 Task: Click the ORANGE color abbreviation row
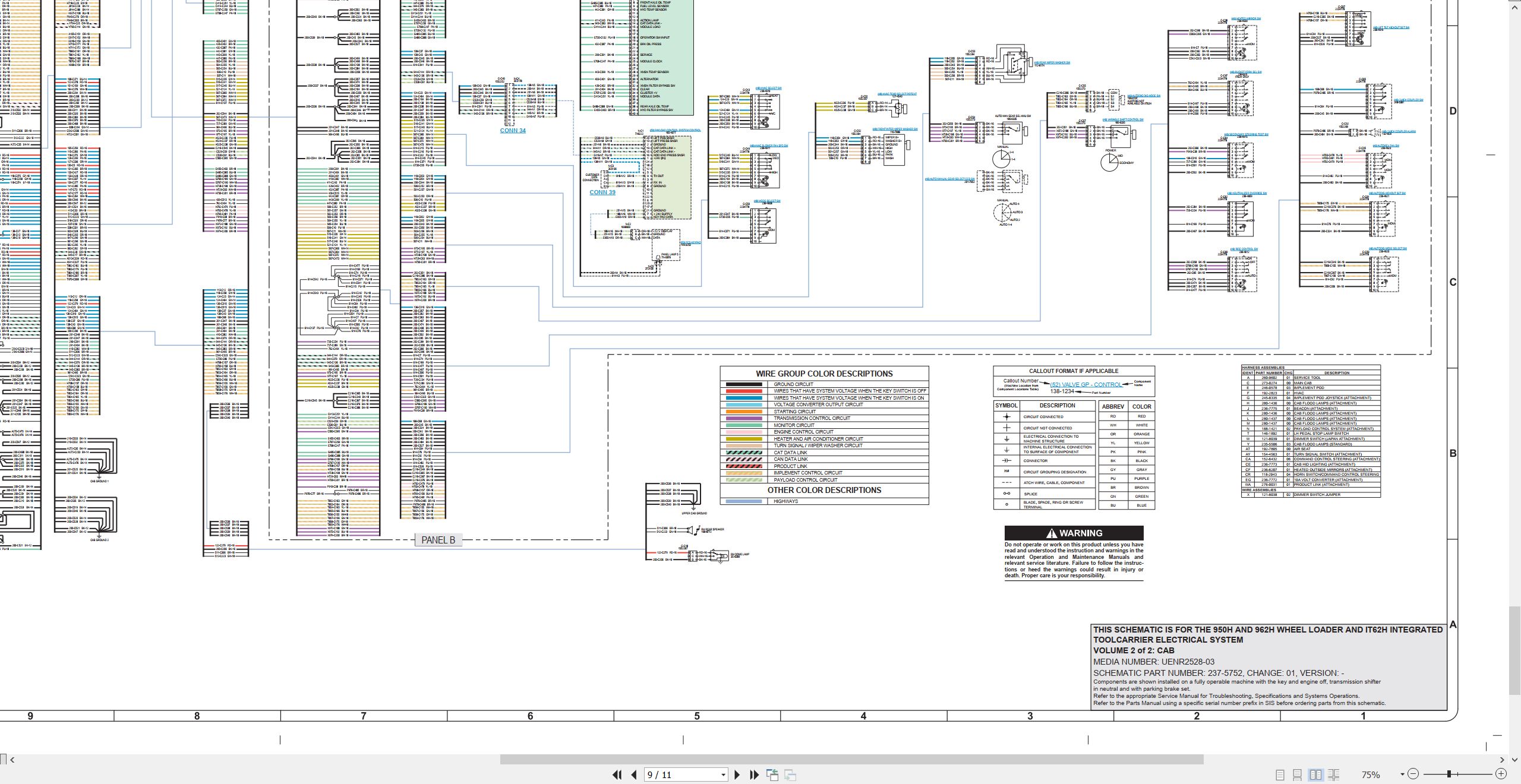[x=1127, y=434]
